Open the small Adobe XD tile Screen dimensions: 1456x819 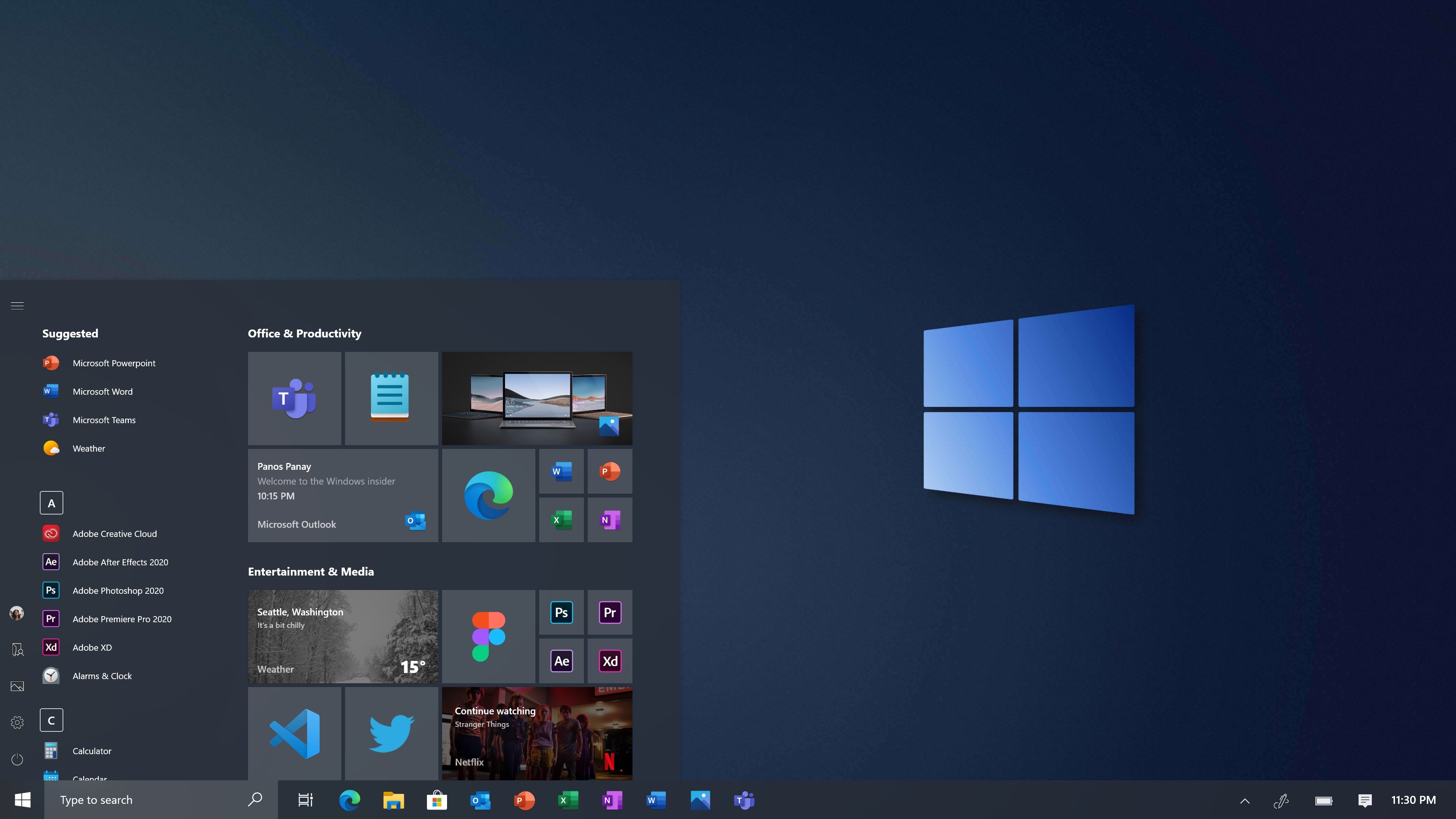[x=610, y=661]
